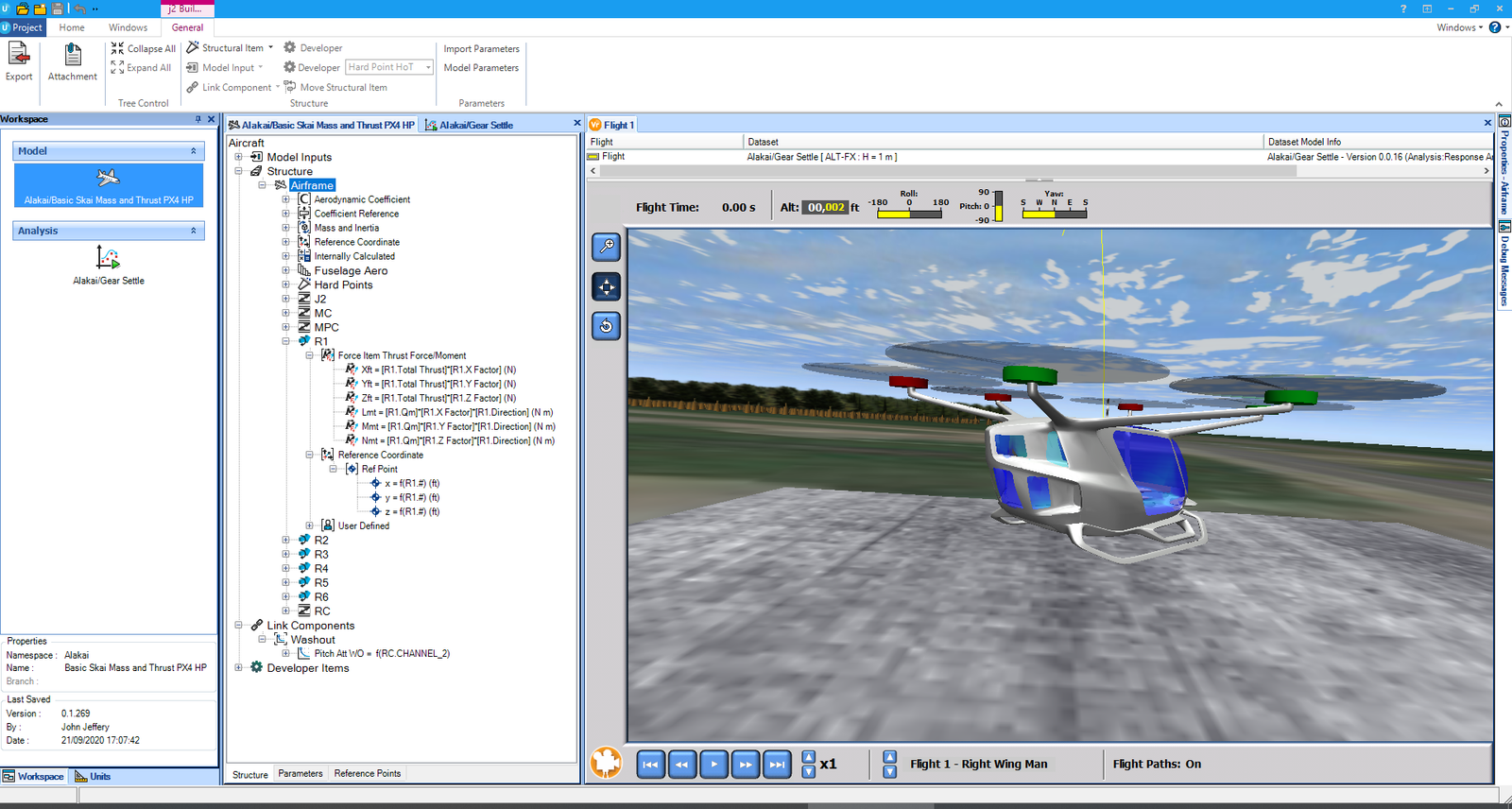Select the aircraft model icon in Workspace

(x=109, y=178)
